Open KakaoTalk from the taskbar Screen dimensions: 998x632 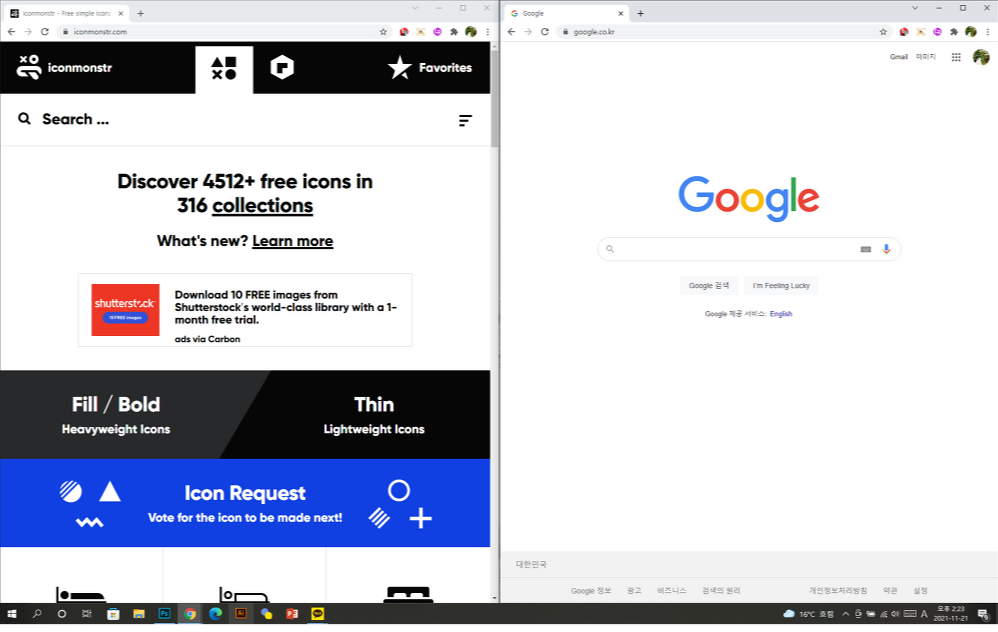[318, 614]
